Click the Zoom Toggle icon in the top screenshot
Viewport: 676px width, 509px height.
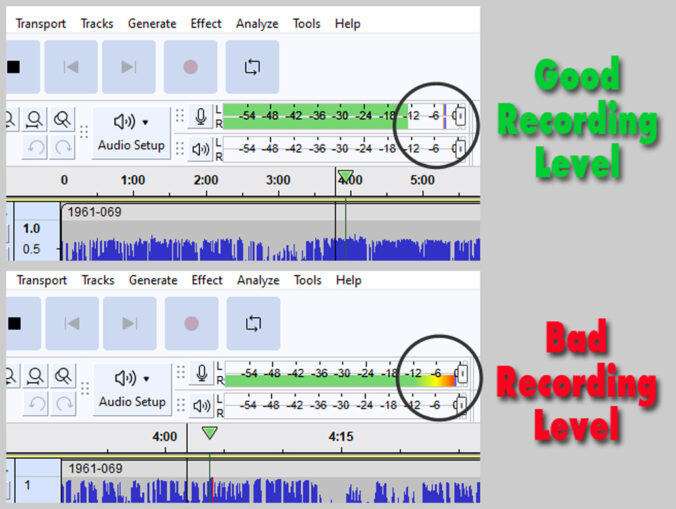click(63, 119)
